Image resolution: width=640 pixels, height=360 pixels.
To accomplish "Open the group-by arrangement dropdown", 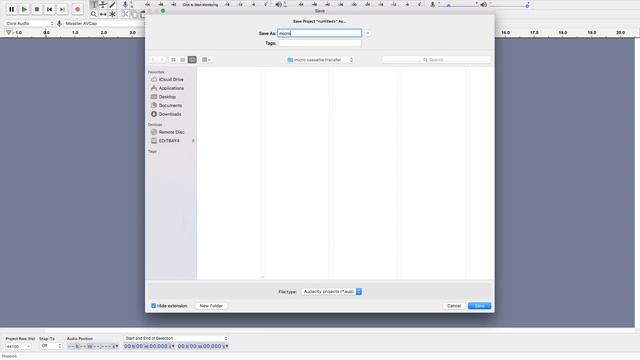I will (207, 60).
